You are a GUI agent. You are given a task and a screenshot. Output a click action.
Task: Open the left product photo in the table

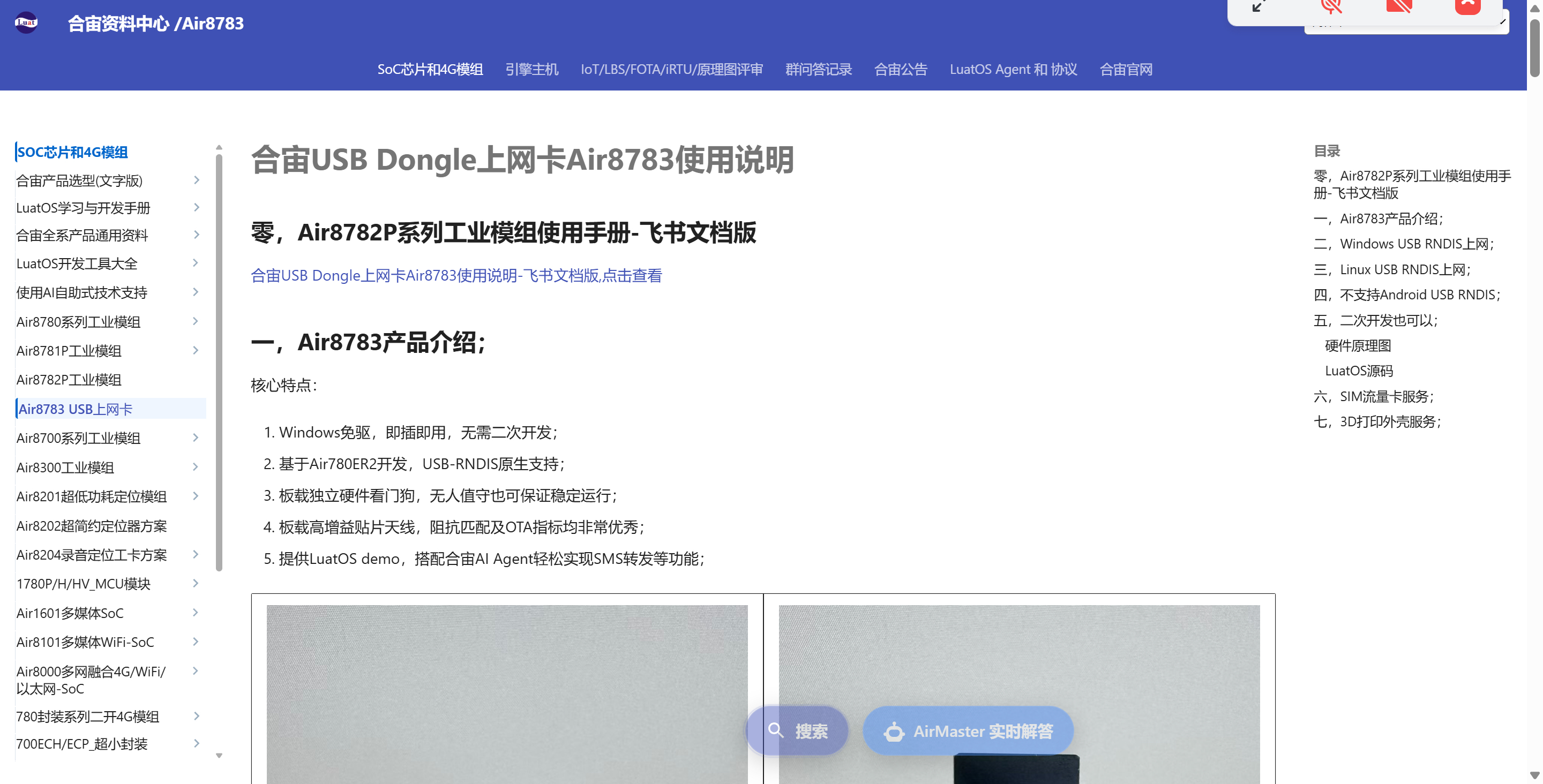507,694
